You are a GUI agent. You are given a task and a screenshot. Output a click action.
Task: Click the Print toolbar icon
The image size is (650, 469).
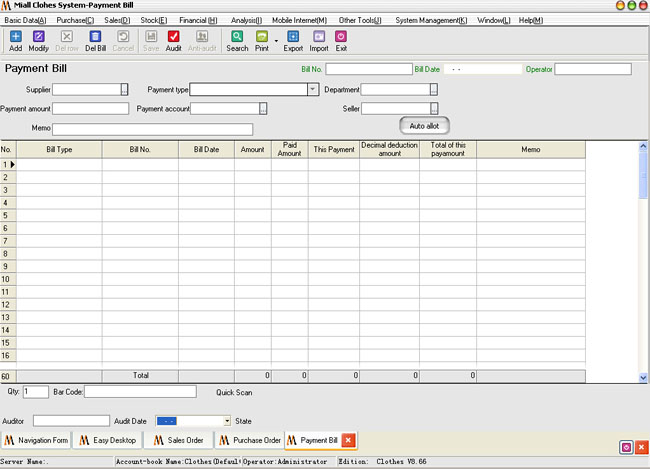[262, 37]
